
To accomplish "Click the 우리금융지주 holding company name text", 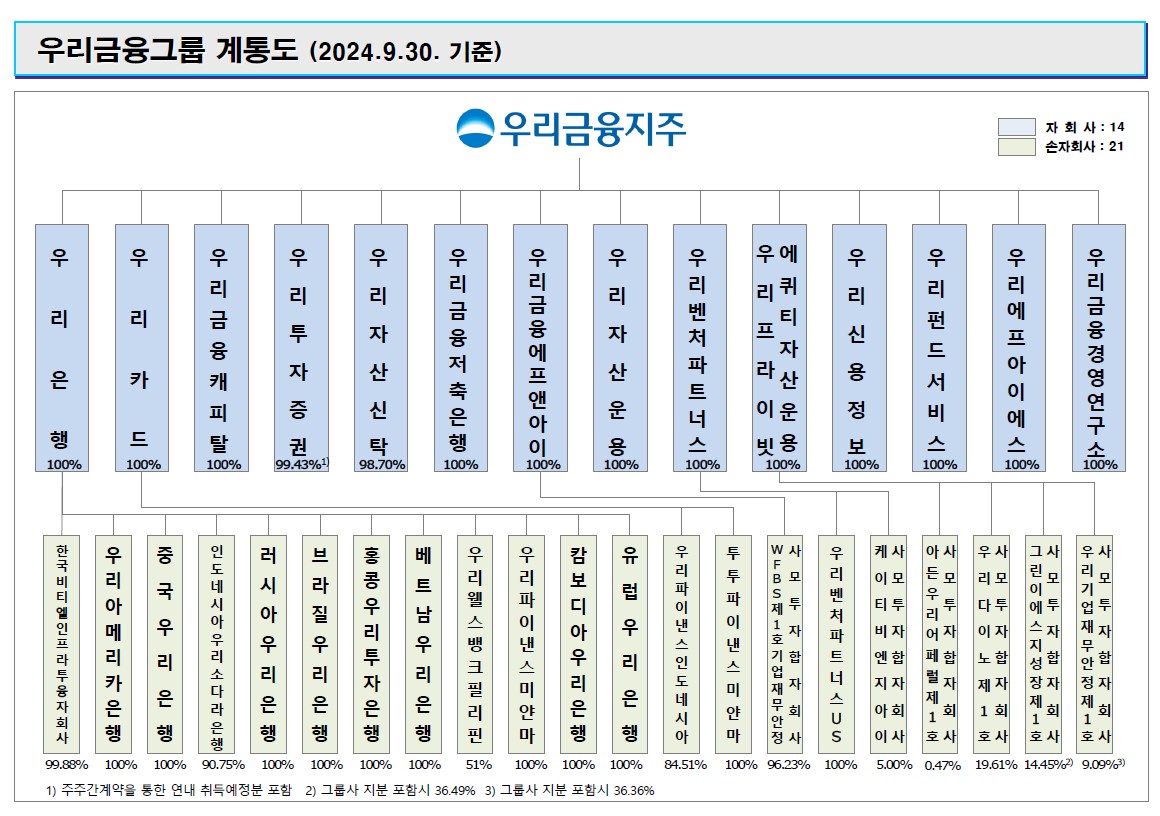I will pyautogui.click(x=593, y=129).
